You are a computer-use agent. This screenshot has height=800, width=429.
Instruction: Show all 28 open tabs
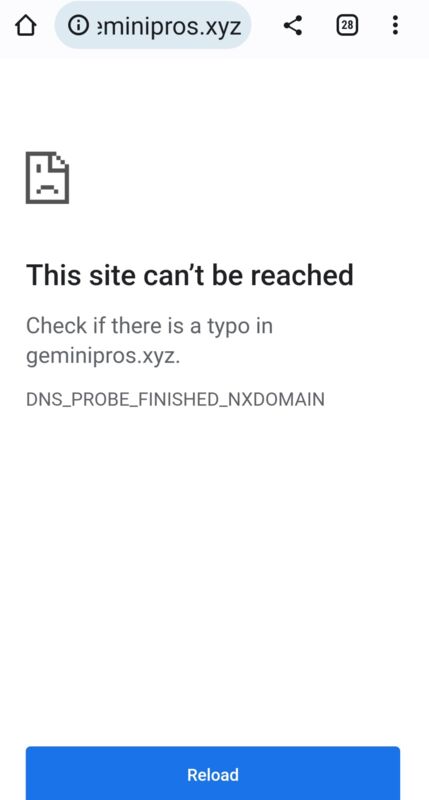(347, 25)
